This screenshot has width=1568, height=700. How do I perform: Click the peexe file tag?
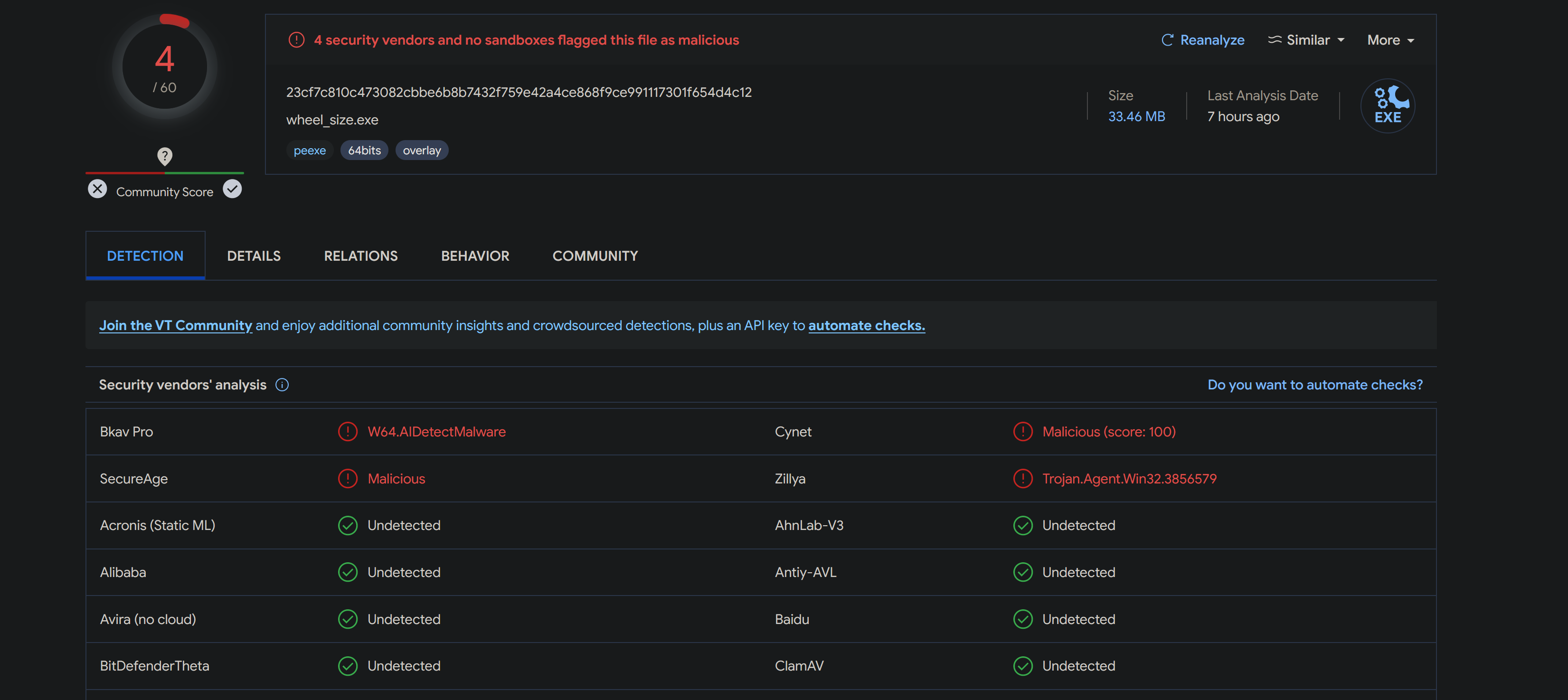click(309, 151)
